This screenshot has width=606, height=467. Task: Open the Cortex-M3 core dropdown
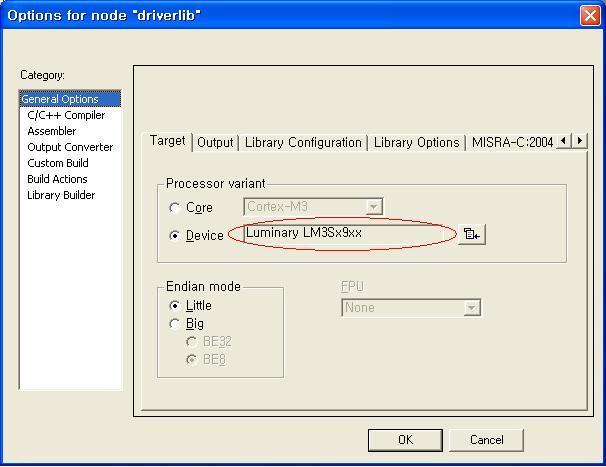pos(313,207)
